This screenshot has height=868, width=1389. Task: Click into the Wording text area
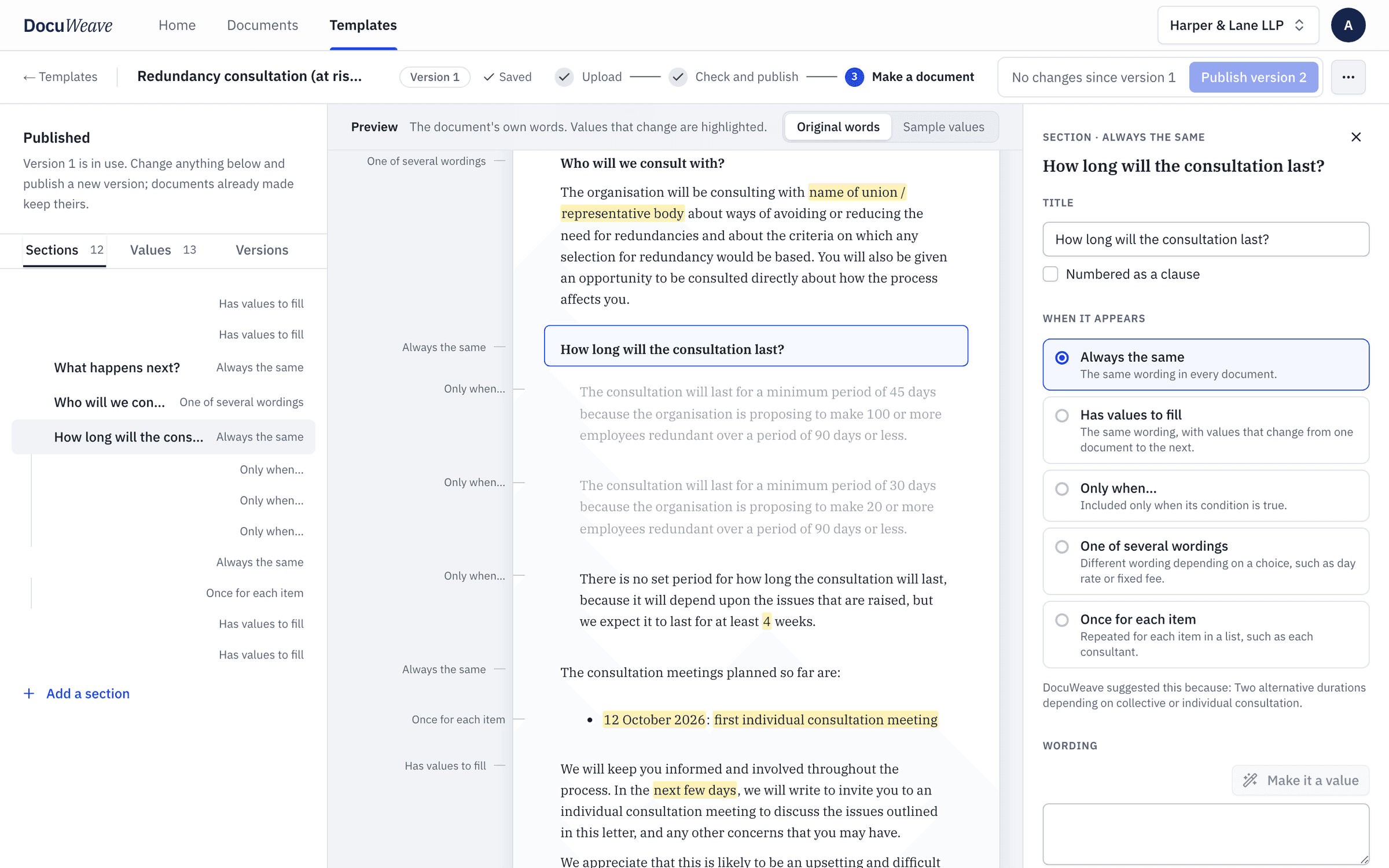tap(1206, 834)
